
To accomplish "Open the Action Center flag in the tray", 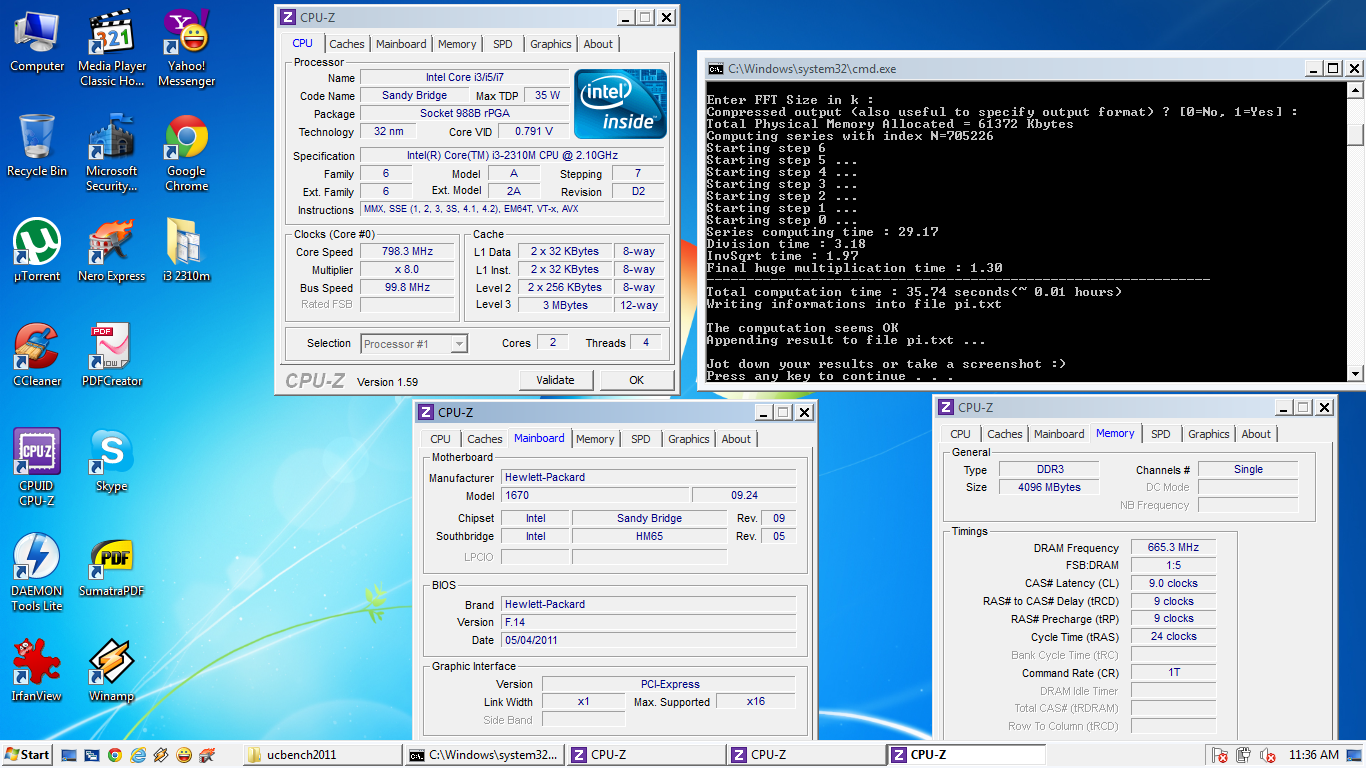I will [1220, 755].
